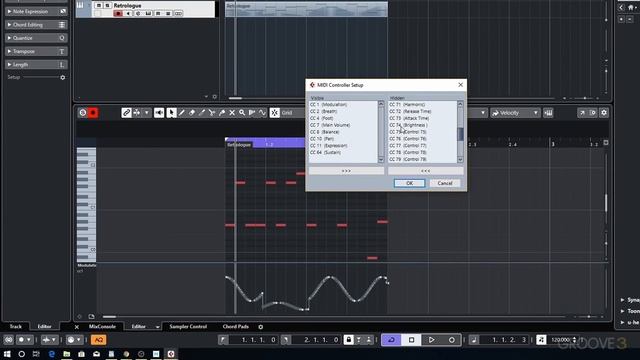Solo the Retrologue track

click(x=107, y=5)
